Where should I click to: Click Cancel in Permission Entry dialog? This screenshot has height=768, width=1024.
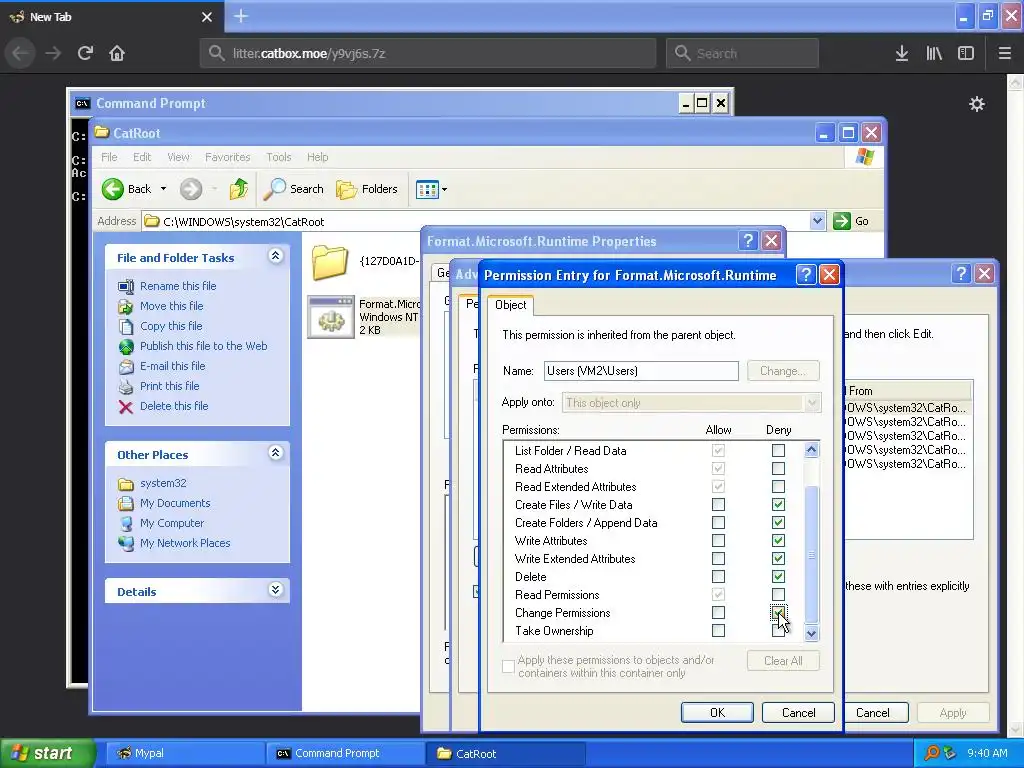(x=798, y=712)
